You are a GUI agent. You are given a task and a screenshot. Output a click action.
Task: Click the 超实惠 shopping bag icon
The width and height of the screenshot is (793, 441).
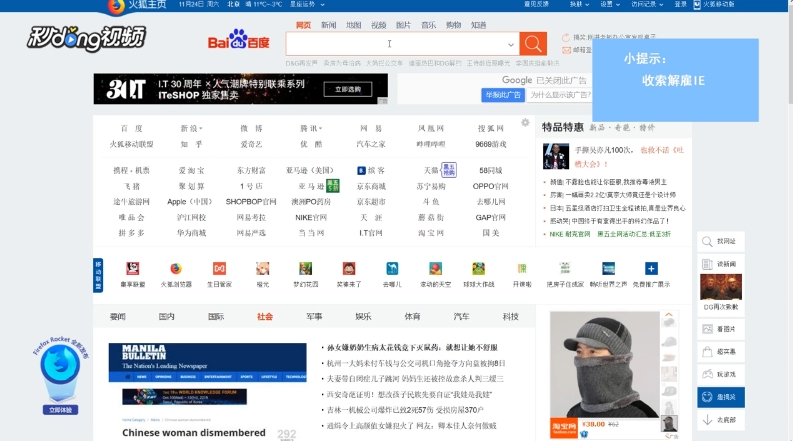click(x=708, y=351)
